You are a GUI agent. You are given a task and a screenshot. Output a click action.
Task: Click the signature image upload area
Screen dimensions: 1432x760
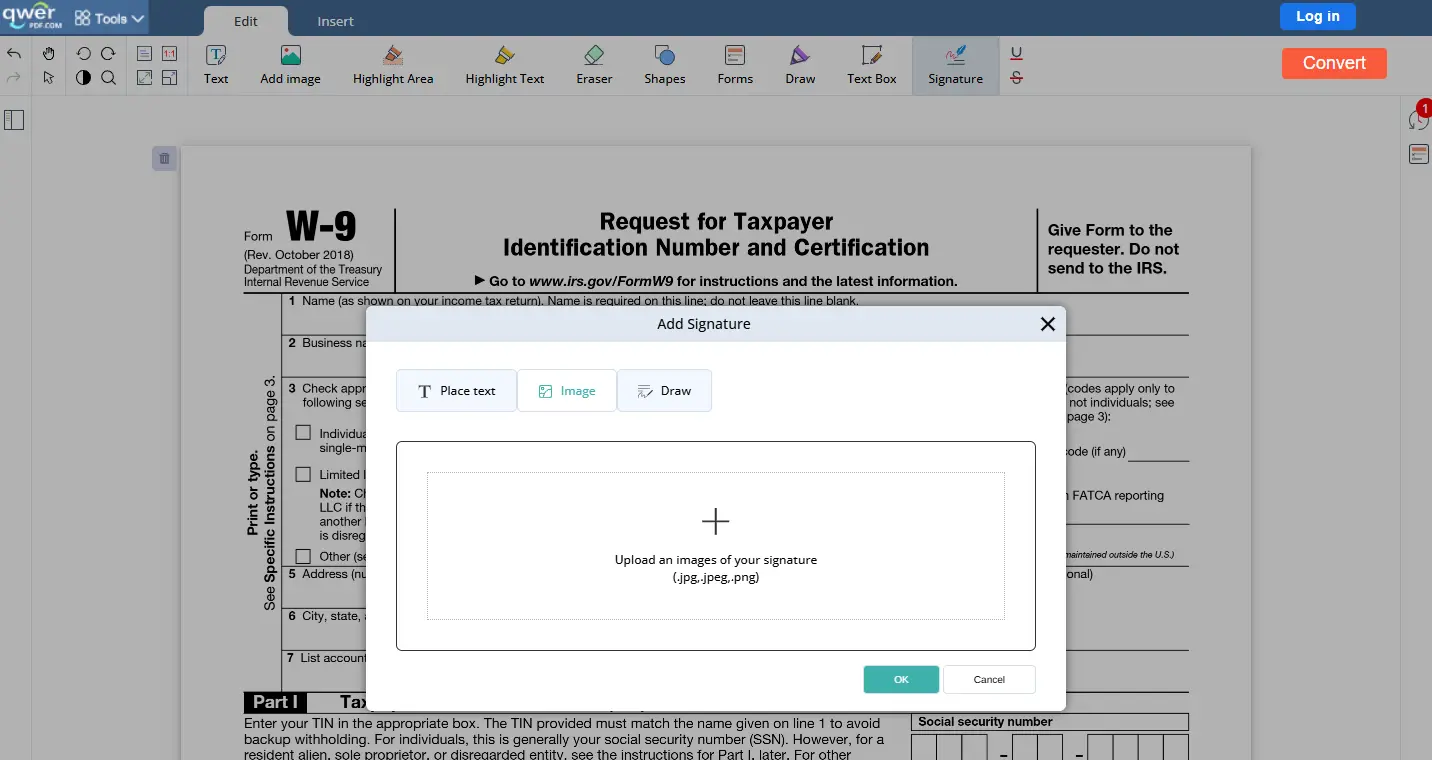tap(716, 546)
